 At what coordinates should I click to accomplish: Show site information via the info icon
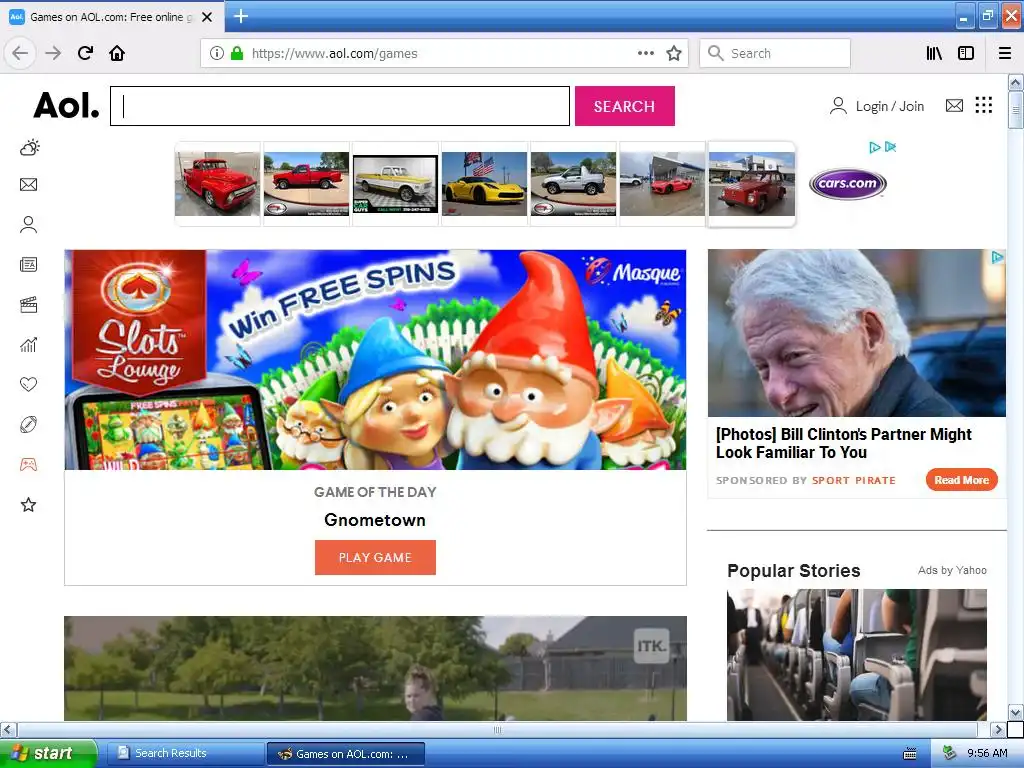[x=216, y=53]
